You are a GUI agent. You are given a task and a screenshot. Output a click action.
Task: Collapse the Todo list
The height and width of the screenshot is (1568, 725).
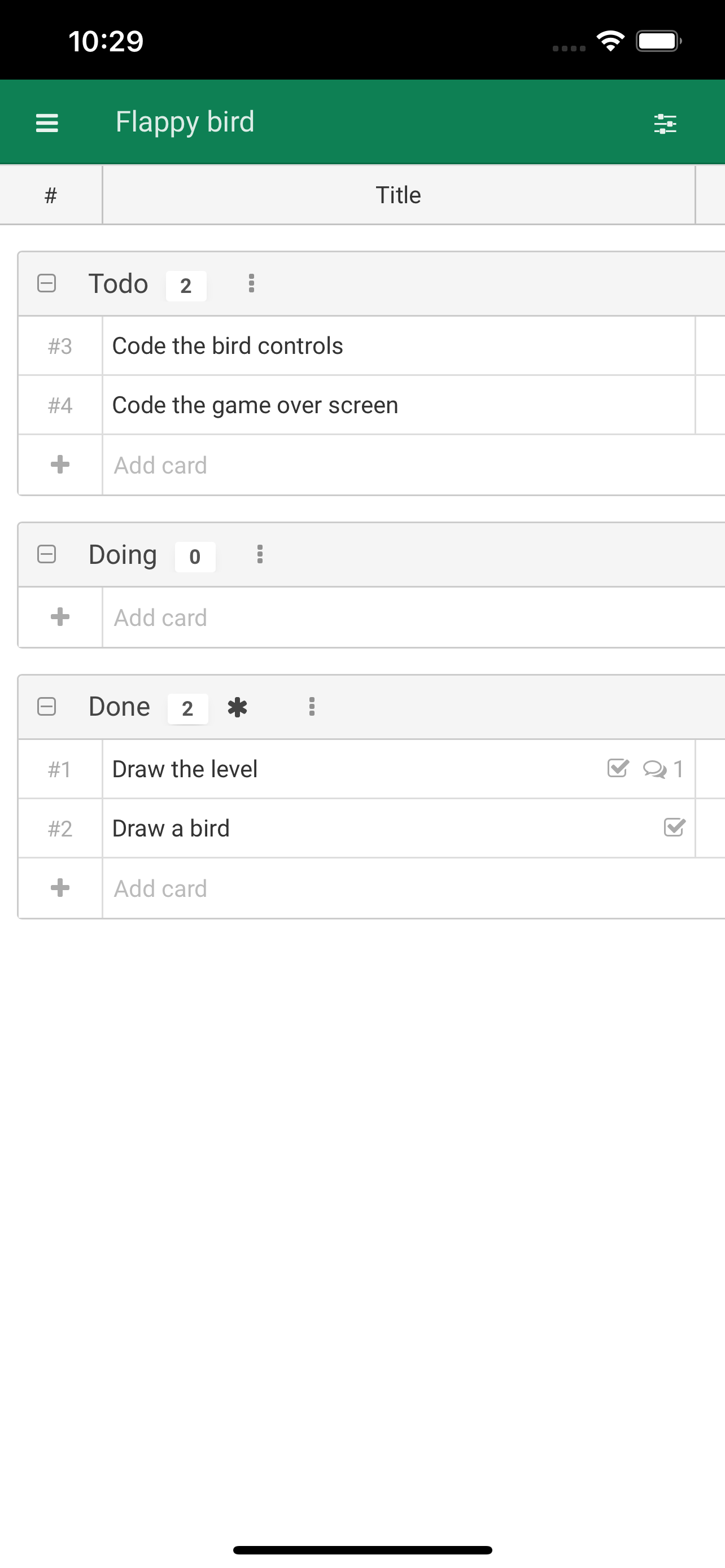pos(47,284)
